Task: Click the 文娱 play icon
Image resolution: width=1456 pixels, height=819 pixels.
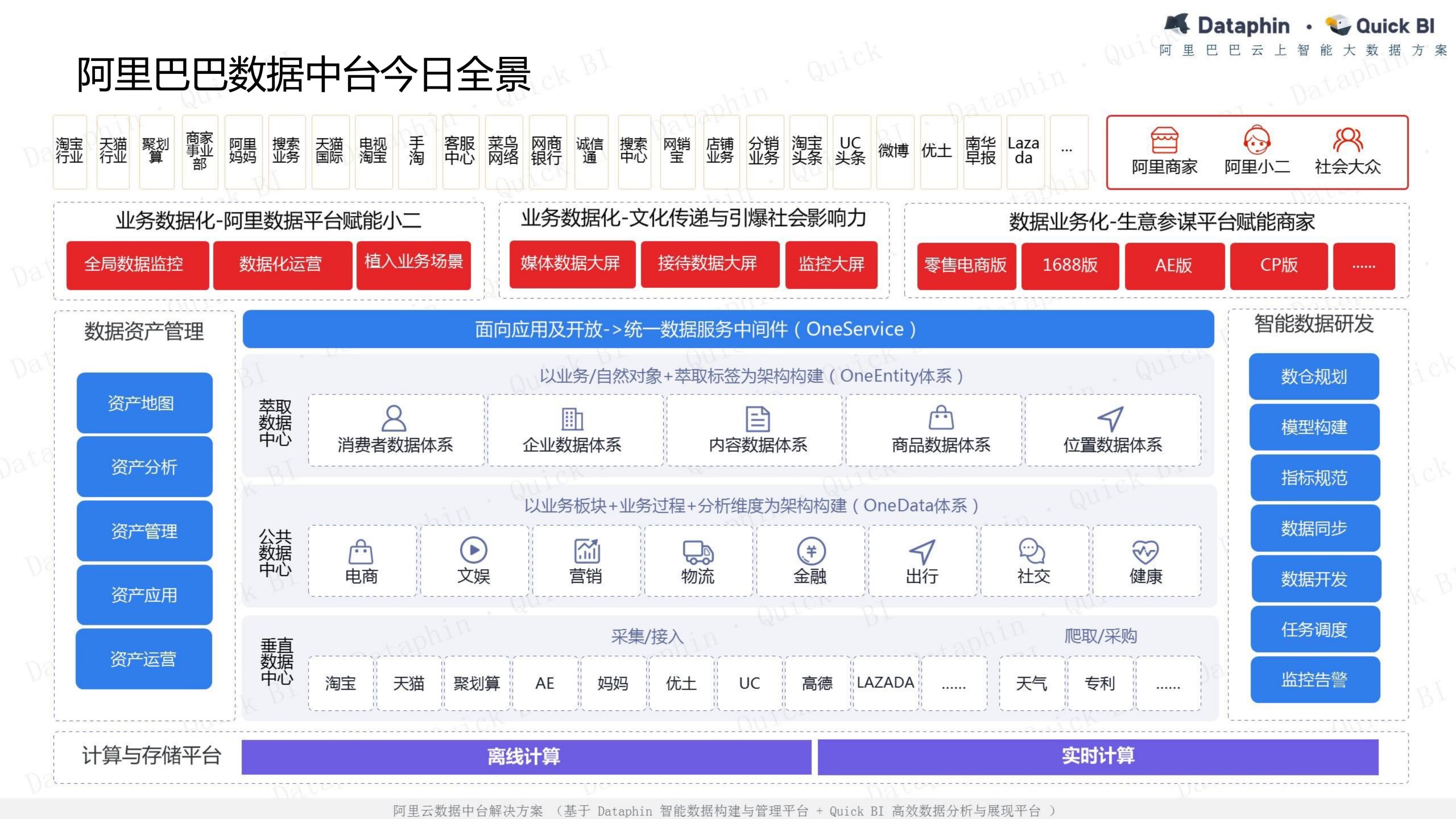Action: coord(473,550)
